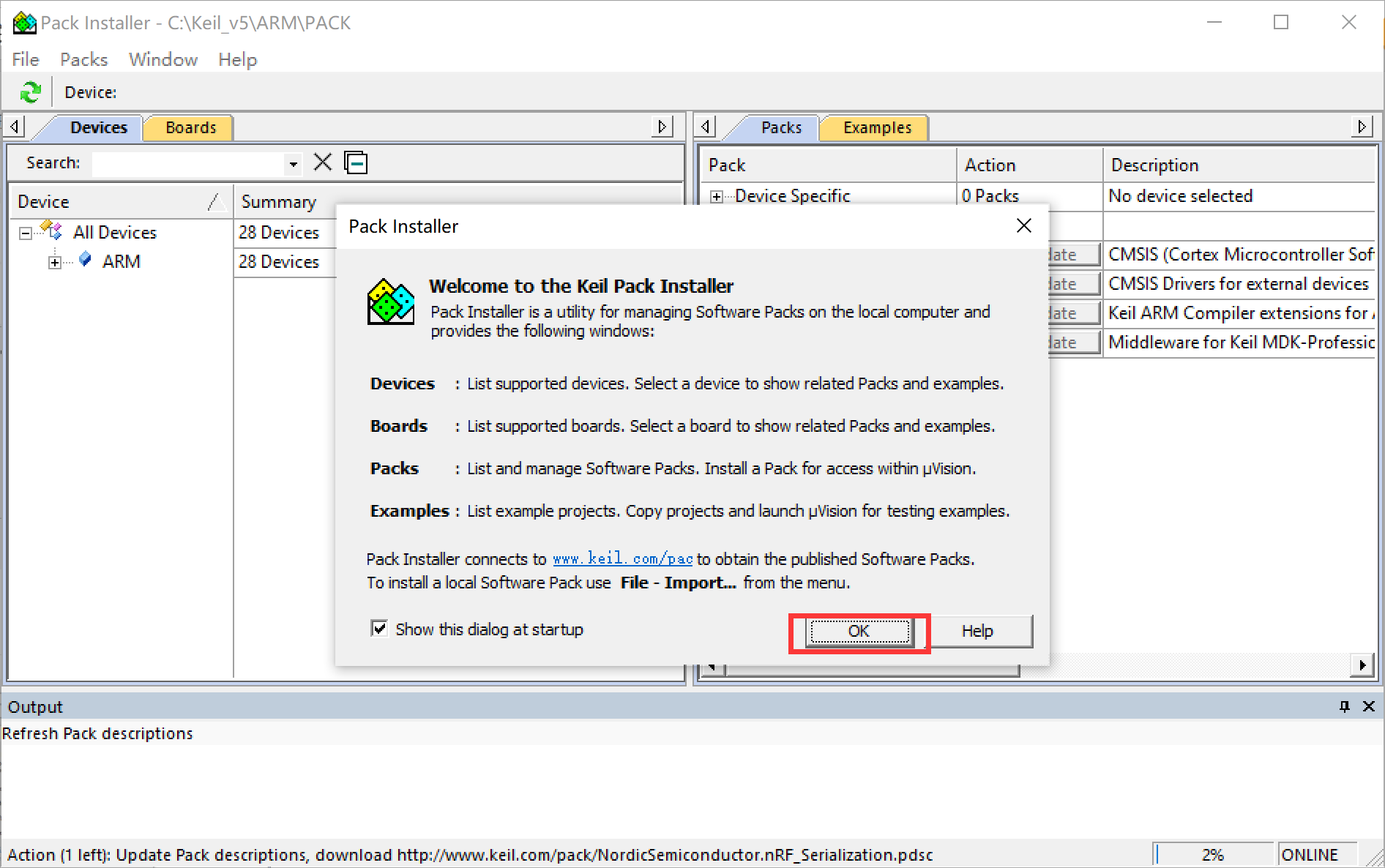Click the 'No device selected' description
1385x868 pixels.
pyautogui.click(x=1180, y=196)
